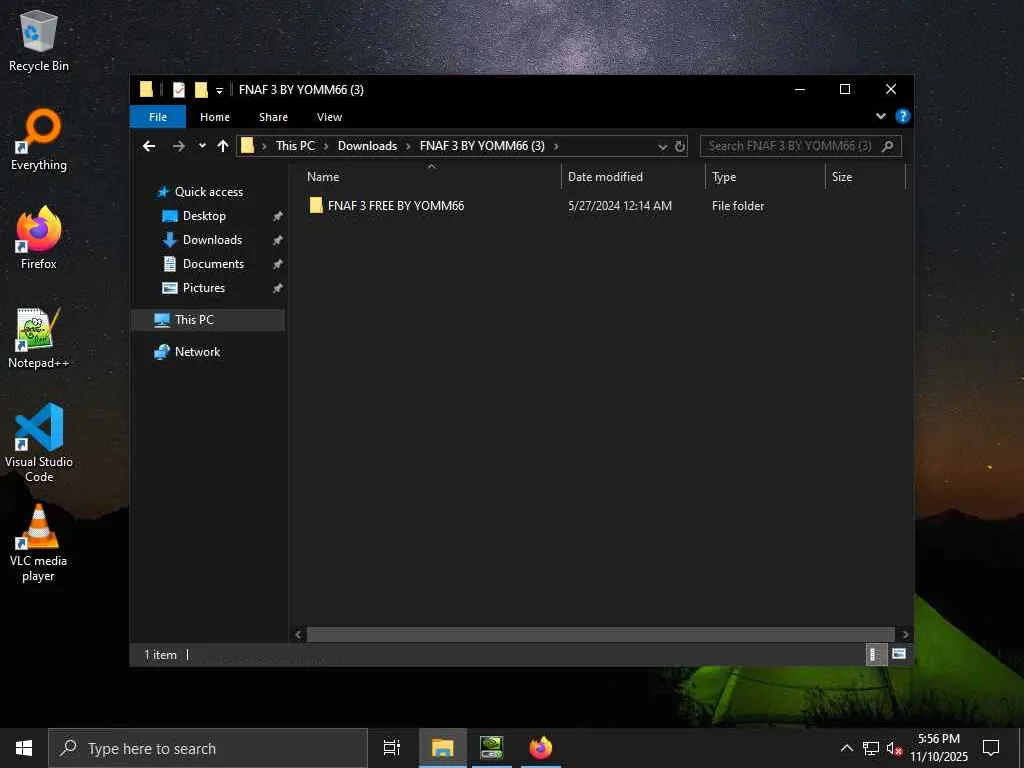Click Downloads in the address bar path
Viewport: 1024px width, 768px height.
pyautogui.click(x=367, y=146)
